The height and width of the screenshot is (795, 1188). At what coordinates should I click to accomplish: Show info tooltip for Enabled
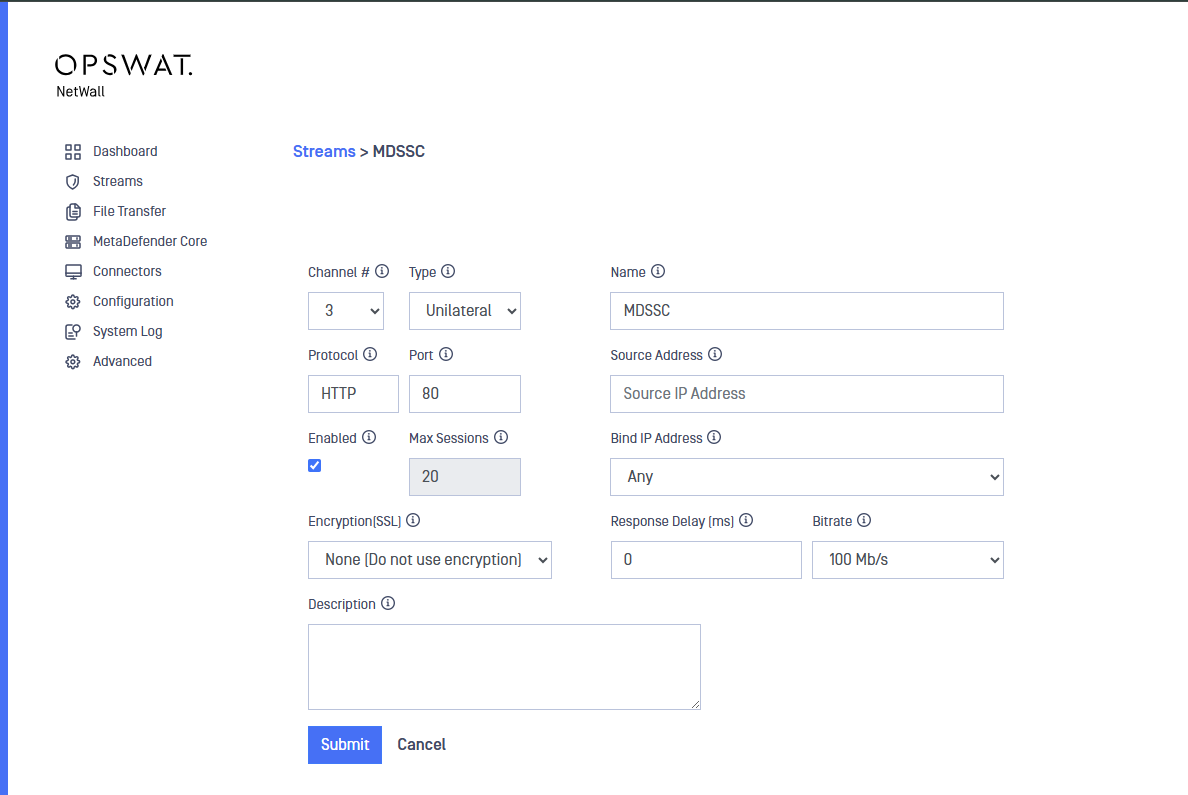tap(368, 437)
